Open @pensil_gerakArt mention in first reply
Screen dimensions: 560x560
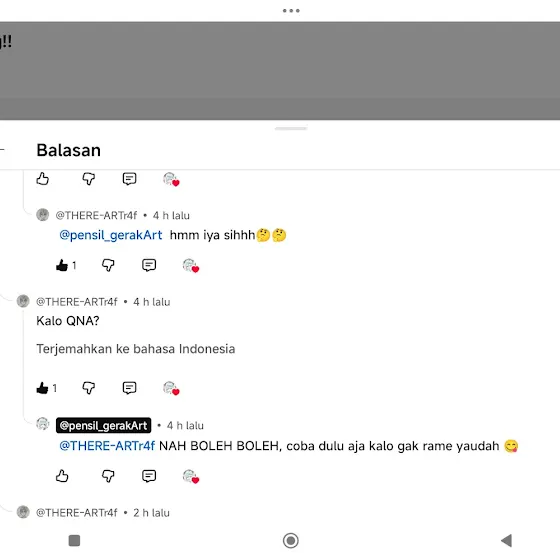pyautogui.click(x=111, y=235)
